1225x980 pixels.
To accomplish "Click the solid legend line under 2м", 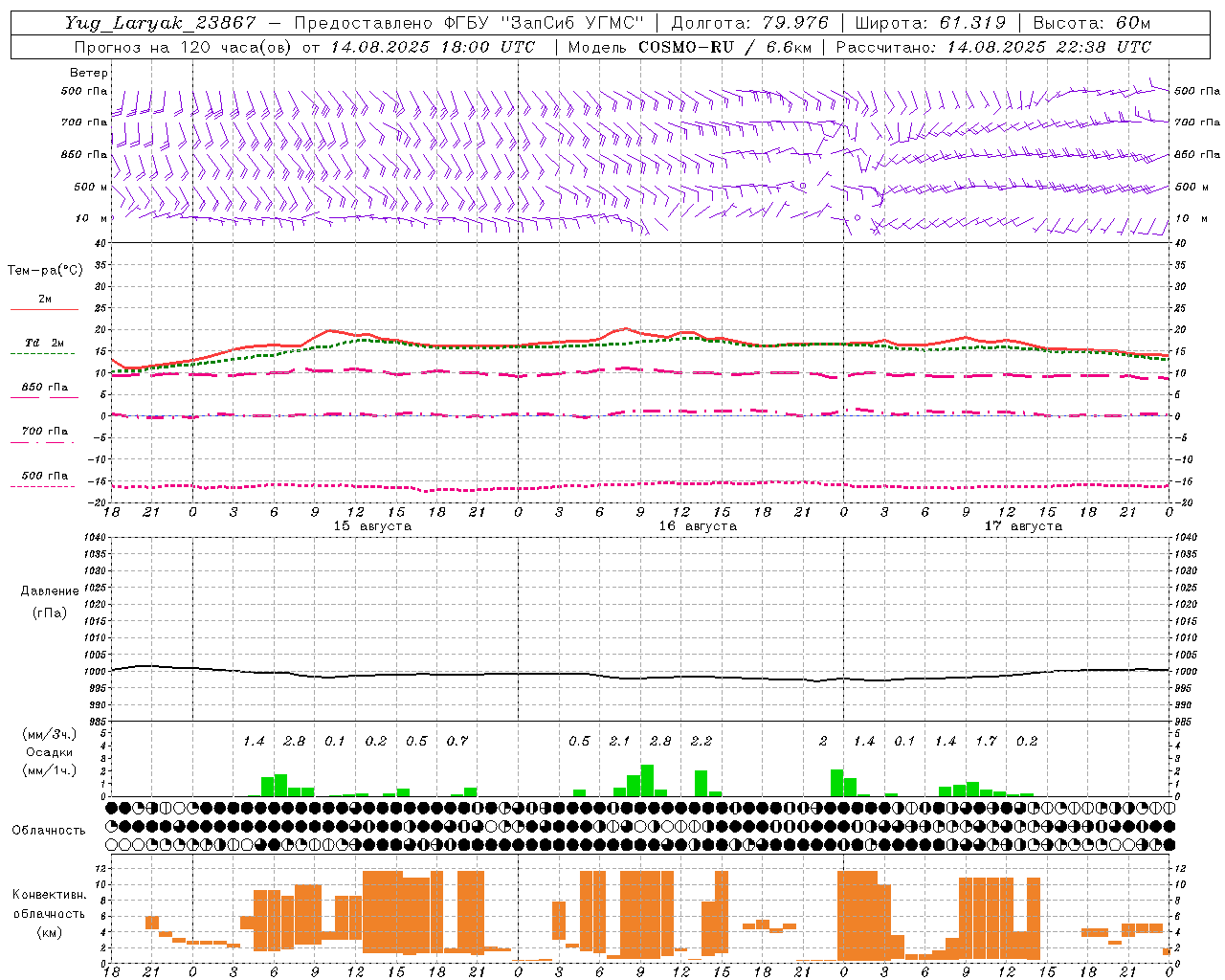I will click(x=44, y=310).
